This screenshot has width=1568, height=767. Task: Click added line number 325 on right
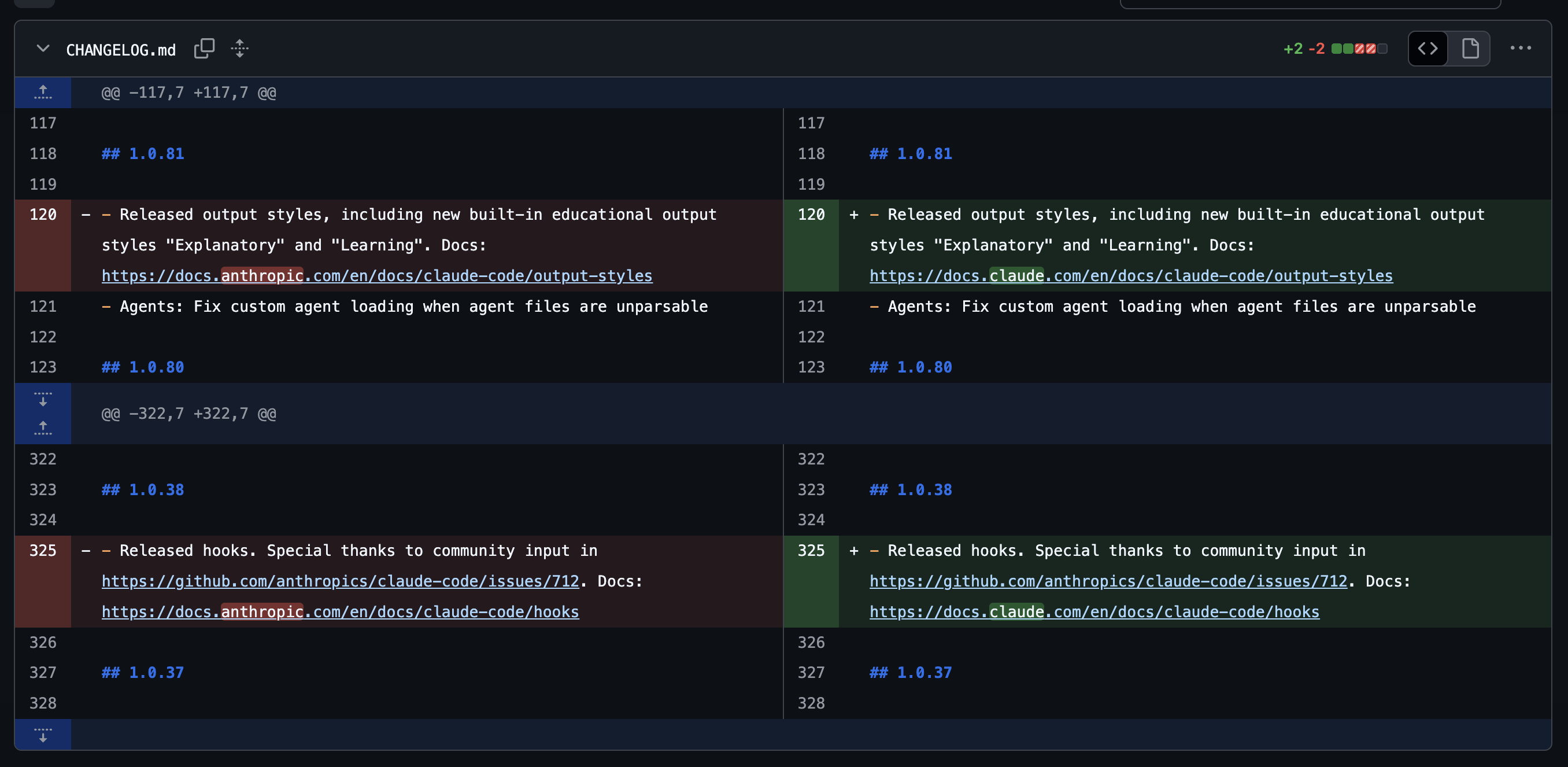click(811, 551)
